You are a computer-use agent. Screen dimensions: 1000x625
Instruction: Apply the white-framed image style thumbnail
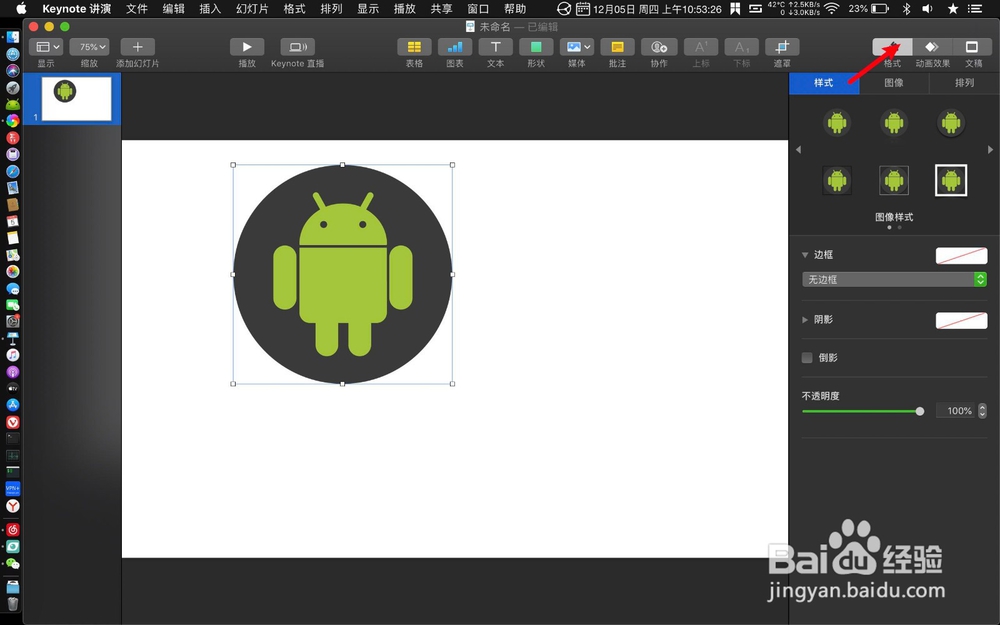951,180
